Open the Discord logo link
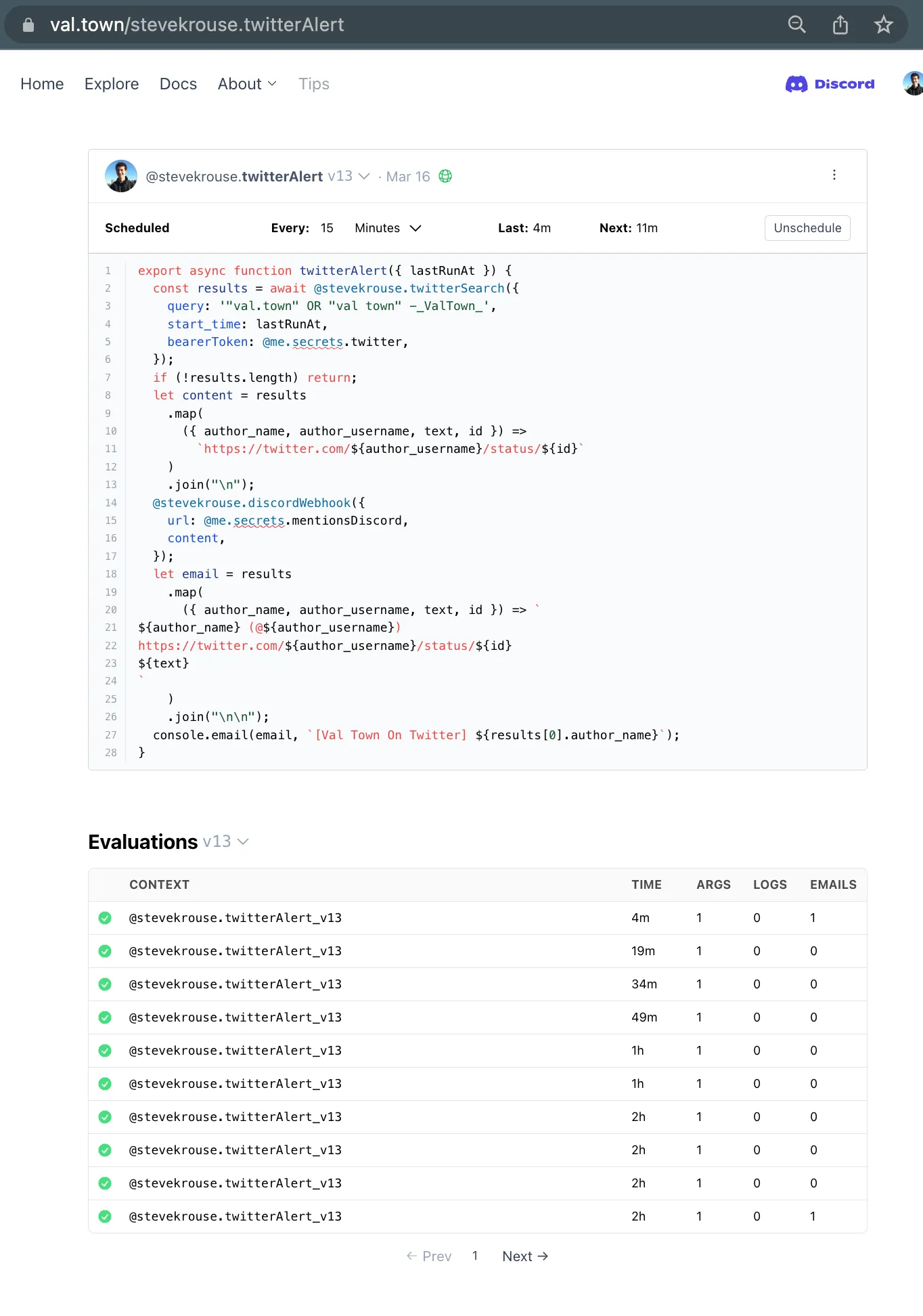This screenshot has height=1316, width=923. (x=830, y=84)
